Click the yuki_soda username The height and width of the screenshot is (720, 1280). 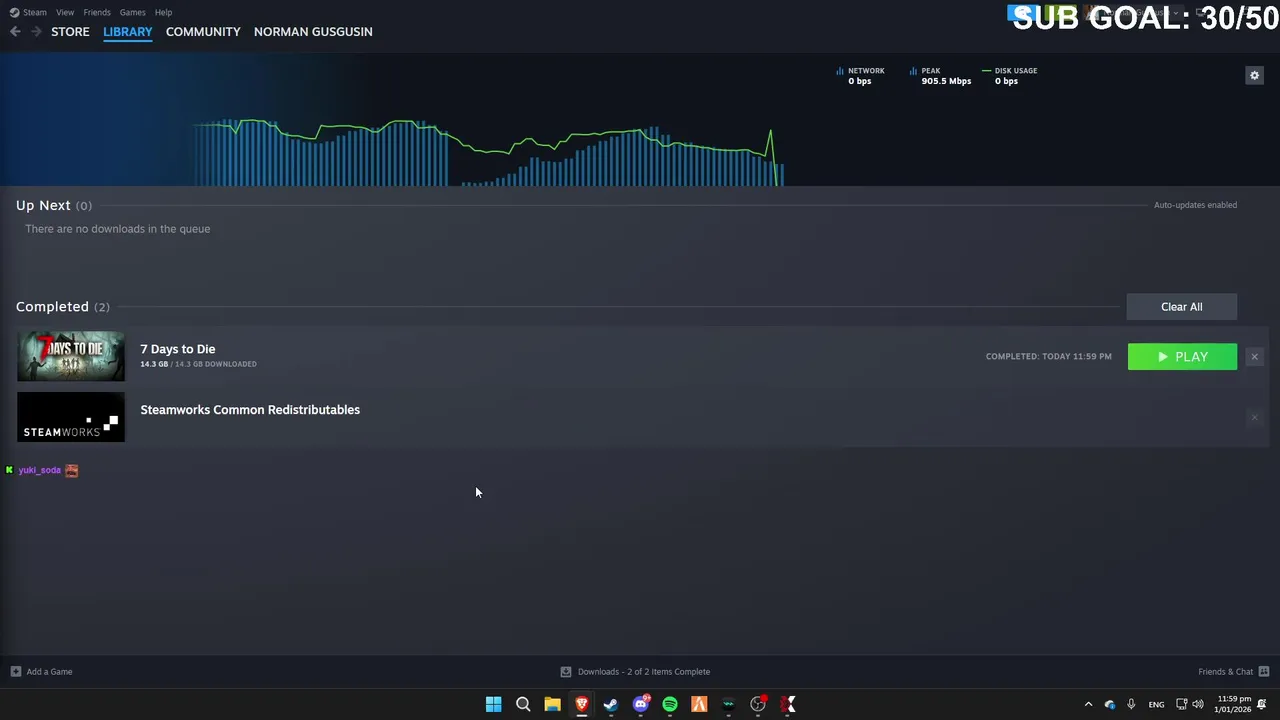39,470
